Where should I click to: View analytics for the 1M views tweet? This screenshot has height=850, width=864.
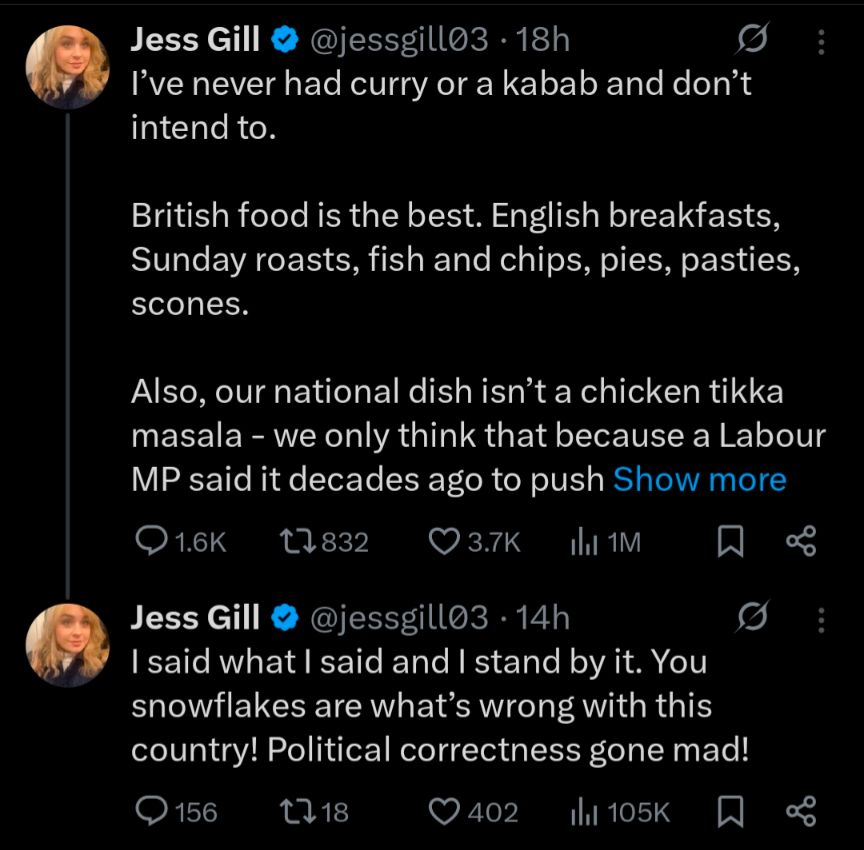click(x=583, y=541)
